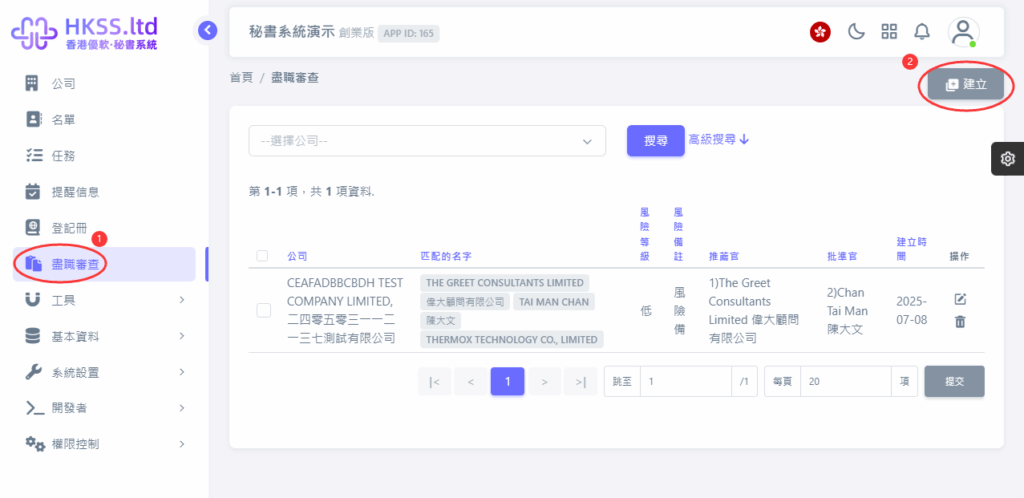Open the 高級搜尋 advanced search link
This screenshot has width=1024, height=498.
click(719, 140)
